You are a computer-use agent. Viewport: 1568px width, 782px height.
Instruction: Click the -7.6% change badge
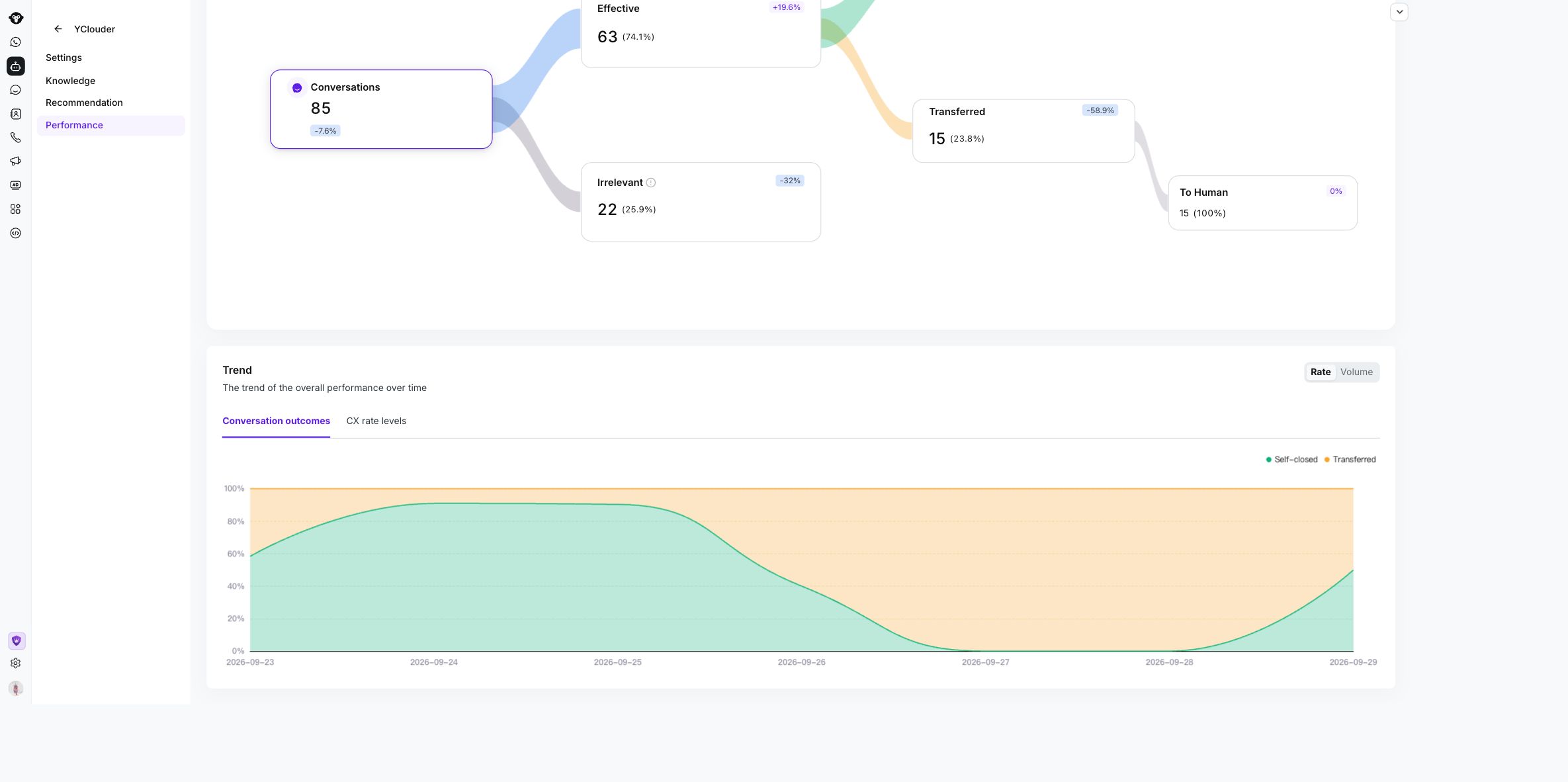click(325, 131)
